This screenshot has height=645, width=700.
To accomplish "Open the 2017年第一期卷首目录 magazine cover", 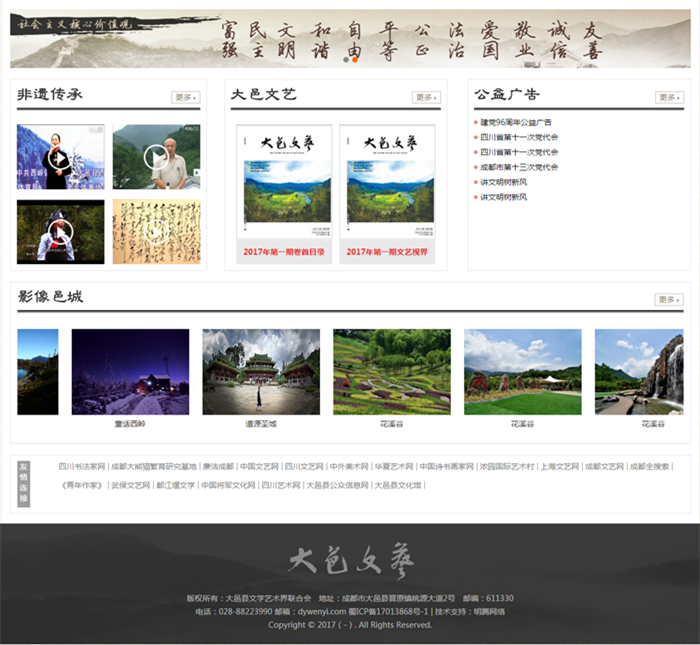I will click(284, 185).
